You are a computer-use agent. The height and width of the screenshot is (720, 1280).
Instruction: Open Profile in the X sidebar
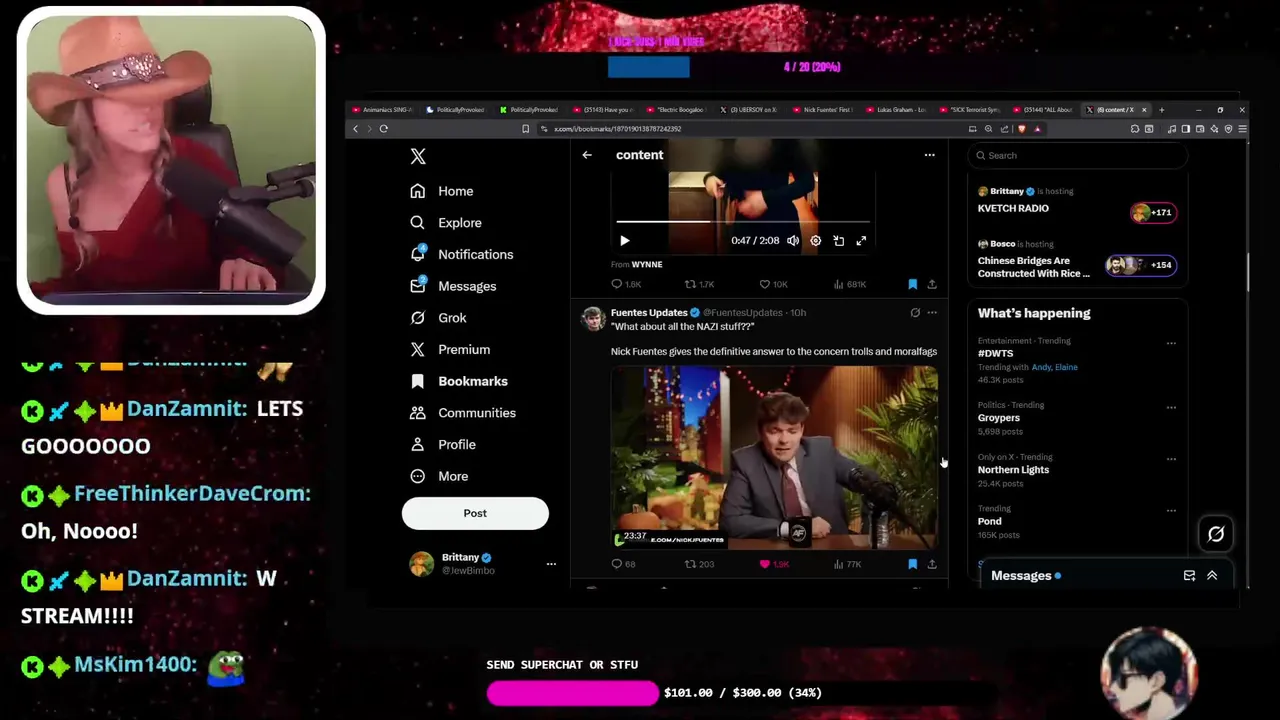coord(443,444)
